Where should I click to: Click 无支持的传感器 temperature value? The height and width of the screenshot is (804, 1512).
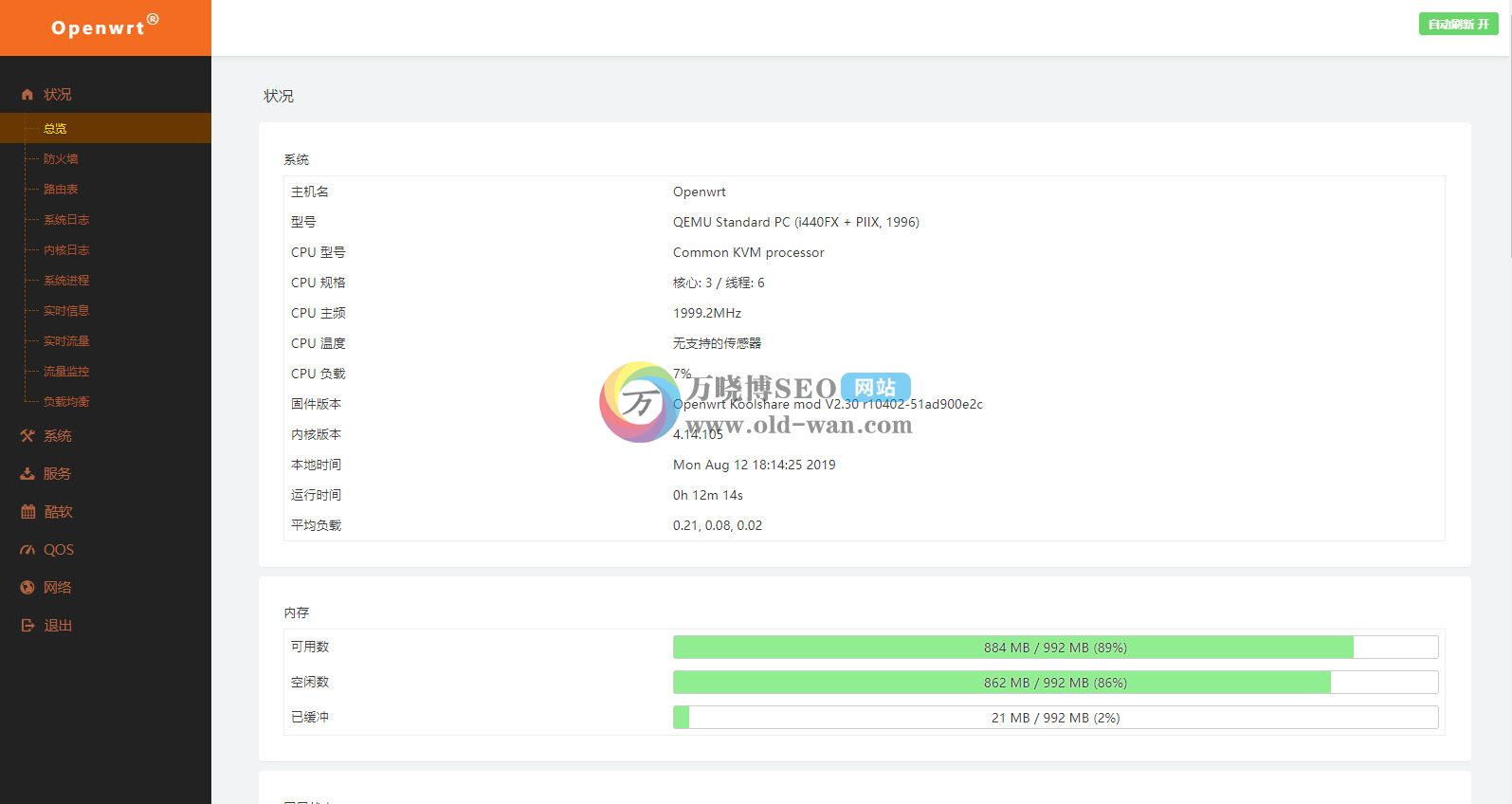click(x=718, y=343)
